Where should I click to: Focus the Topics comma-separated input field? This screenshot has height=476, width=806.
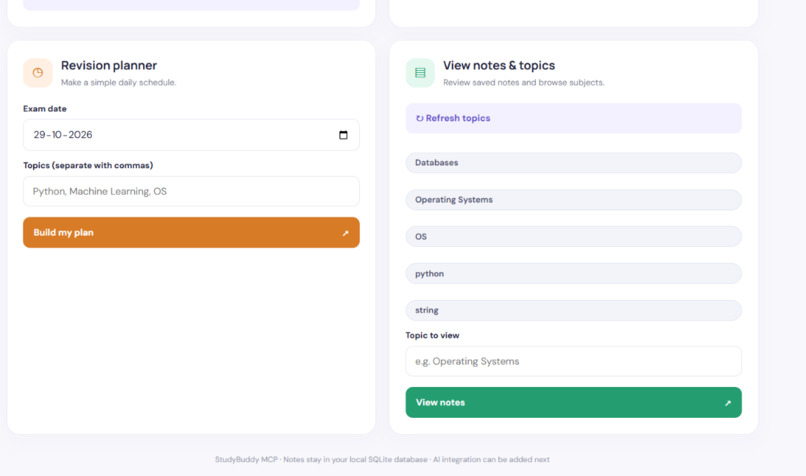coord(191,191)
